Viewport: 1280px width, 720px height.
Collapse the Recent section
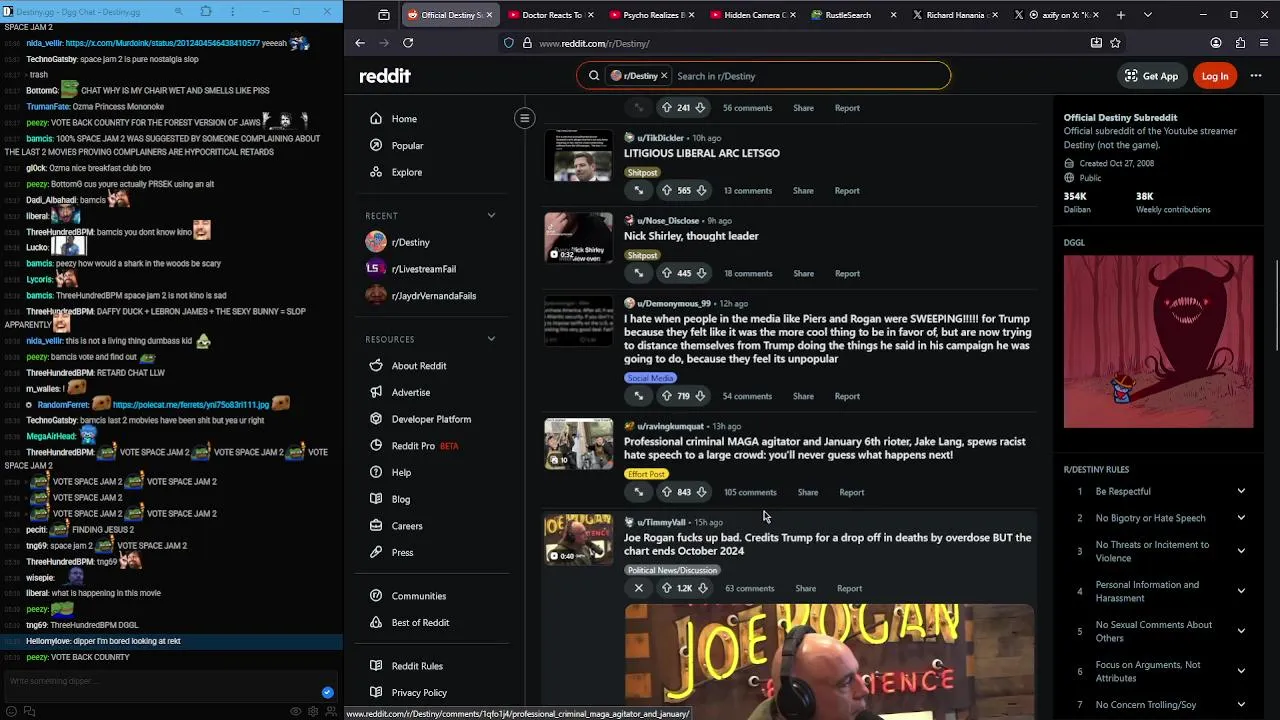coord(491,215)
